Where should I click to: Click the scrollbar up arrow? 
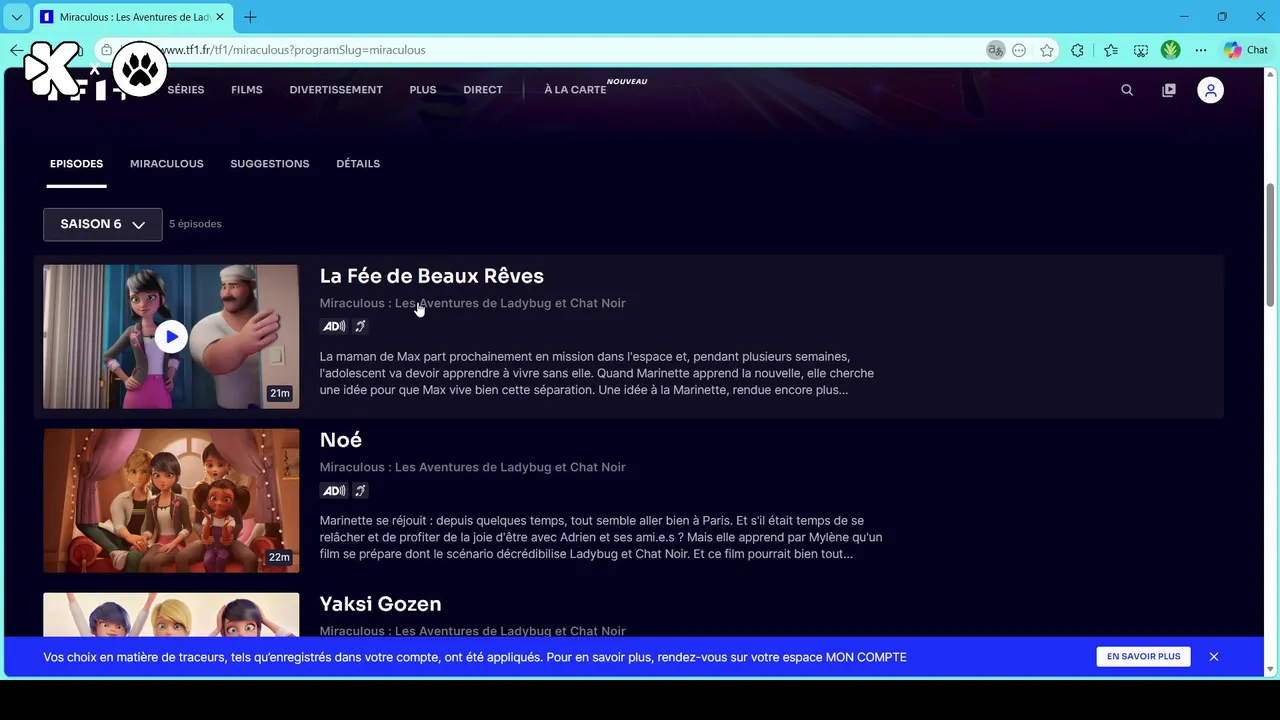[1271, 76]
